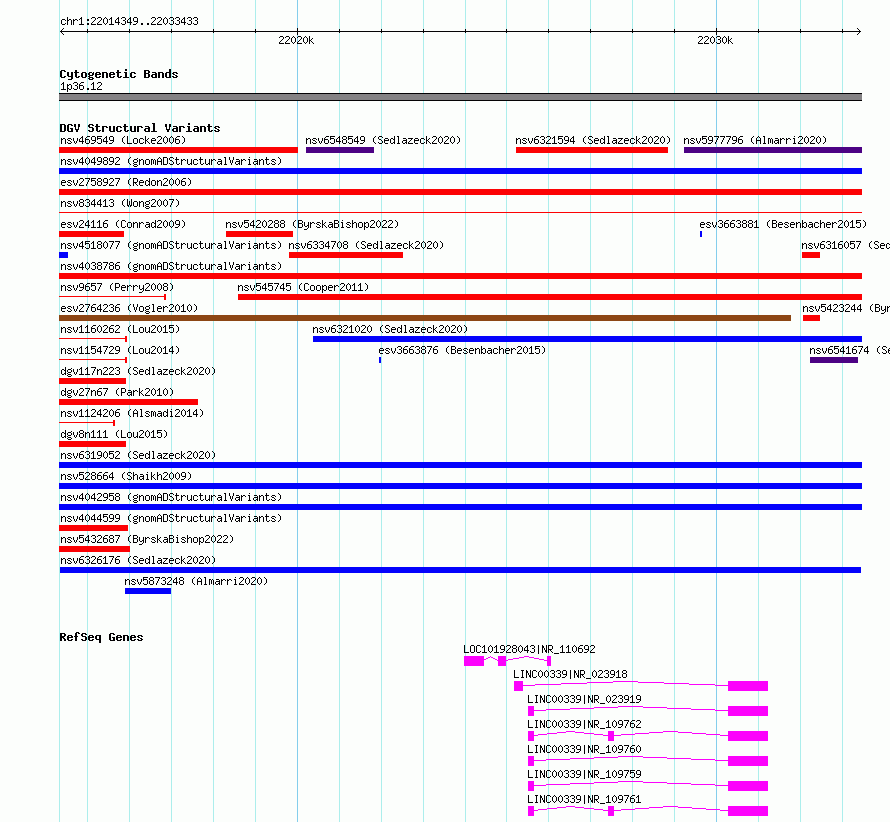The width and height of the screenshot is (890, 822).
Task: Click the RefSeq Genes track title
Action: pos(101,637)
